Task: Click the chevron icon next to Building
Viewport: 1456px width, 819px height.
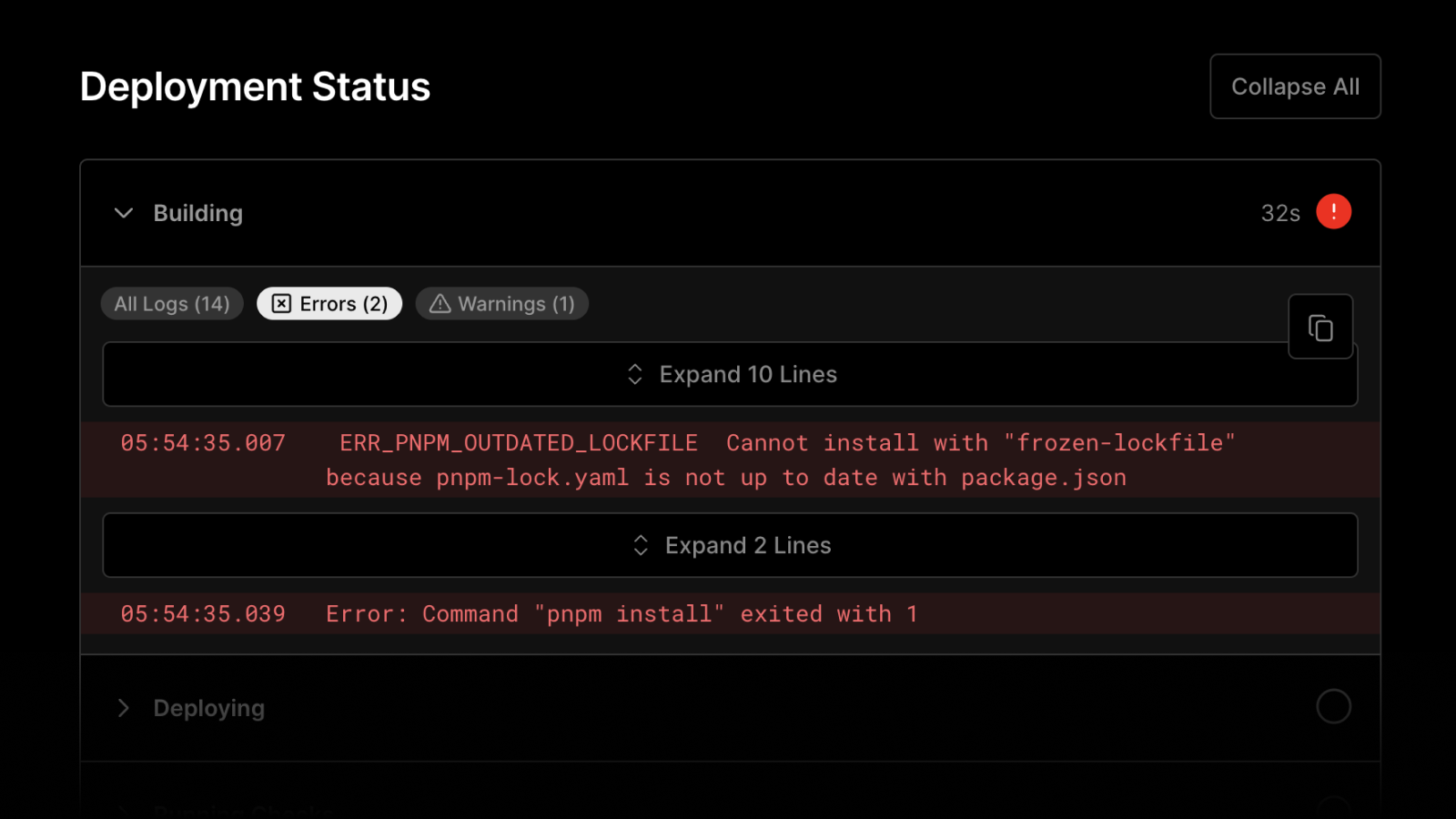Action: (125, 213)
